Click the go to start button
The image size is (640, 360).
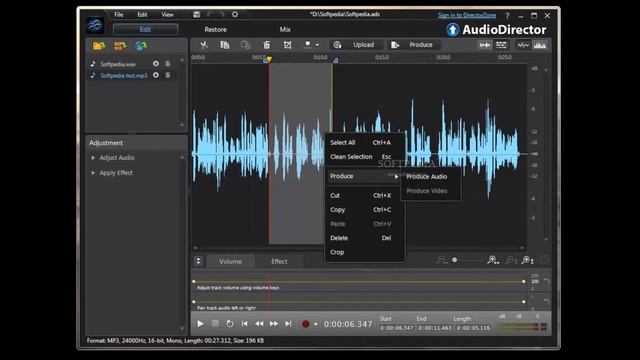244,324
